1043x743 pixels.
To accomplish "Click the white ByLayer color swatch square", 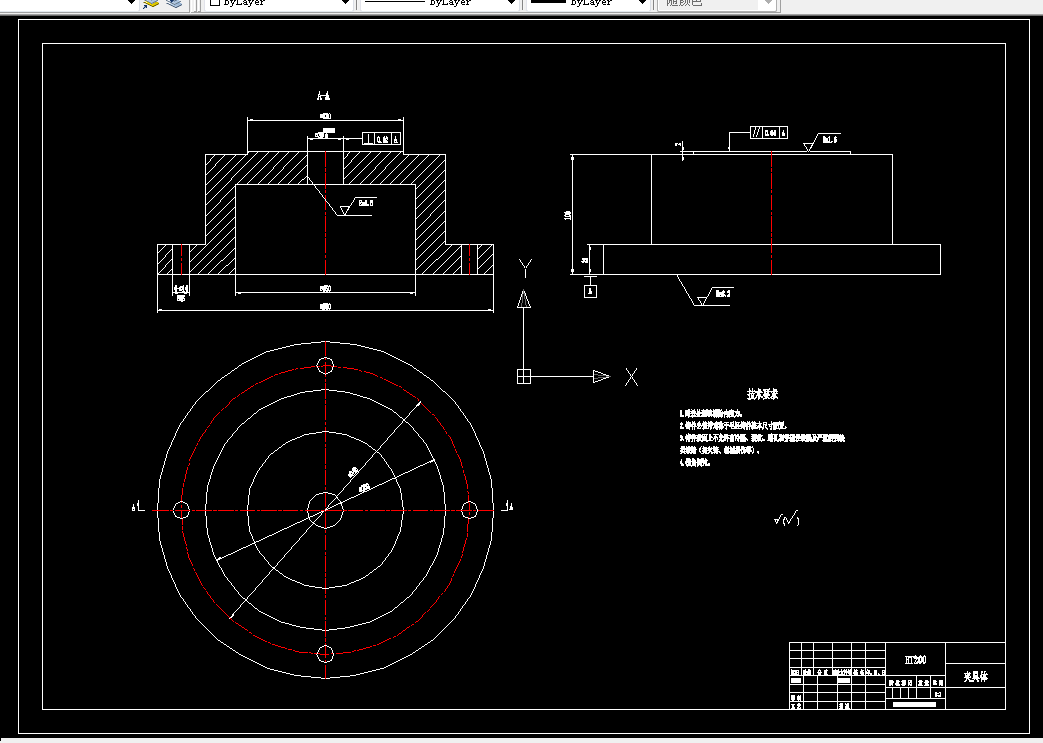I will pyautogui.click(x=215, y=3).
